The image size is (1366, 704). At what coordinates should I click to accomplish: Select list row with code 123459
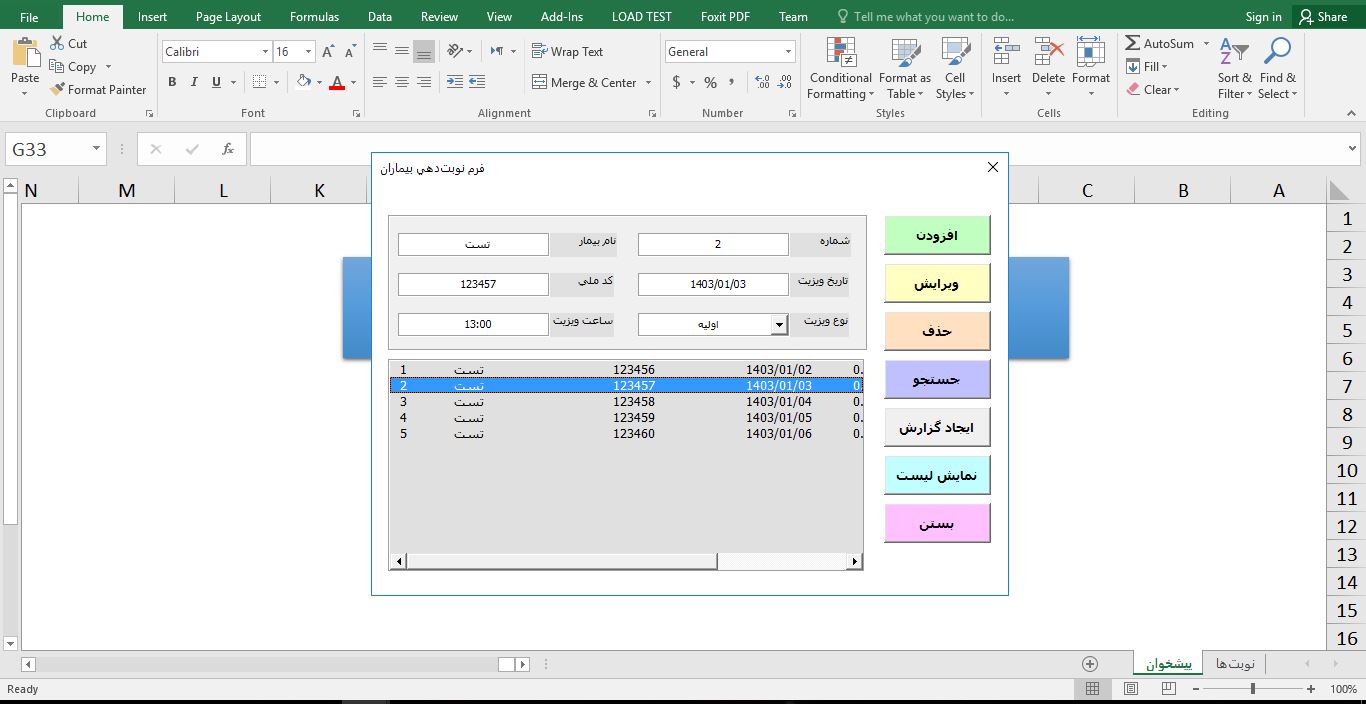(626, 418)
